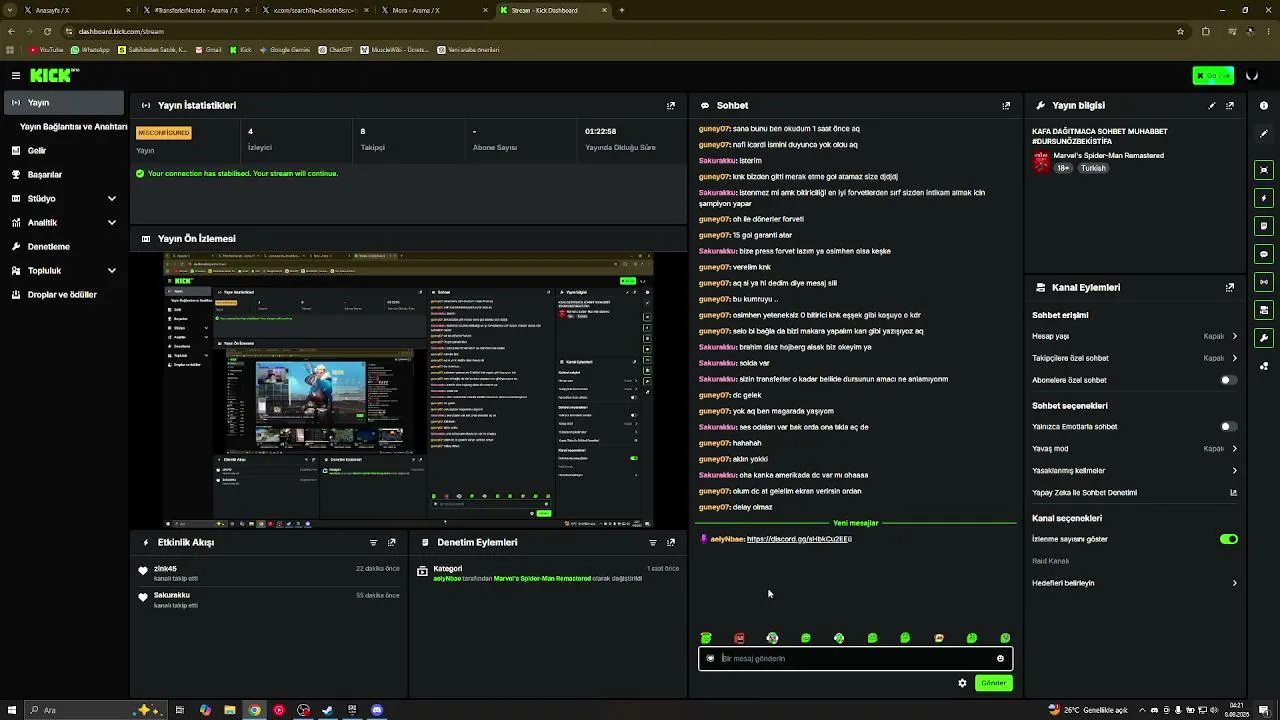The height and width of the screenshot is (720, 1280).
Task: Expand Hedefleri belirleyin
Action: (x=1134, y=583)
